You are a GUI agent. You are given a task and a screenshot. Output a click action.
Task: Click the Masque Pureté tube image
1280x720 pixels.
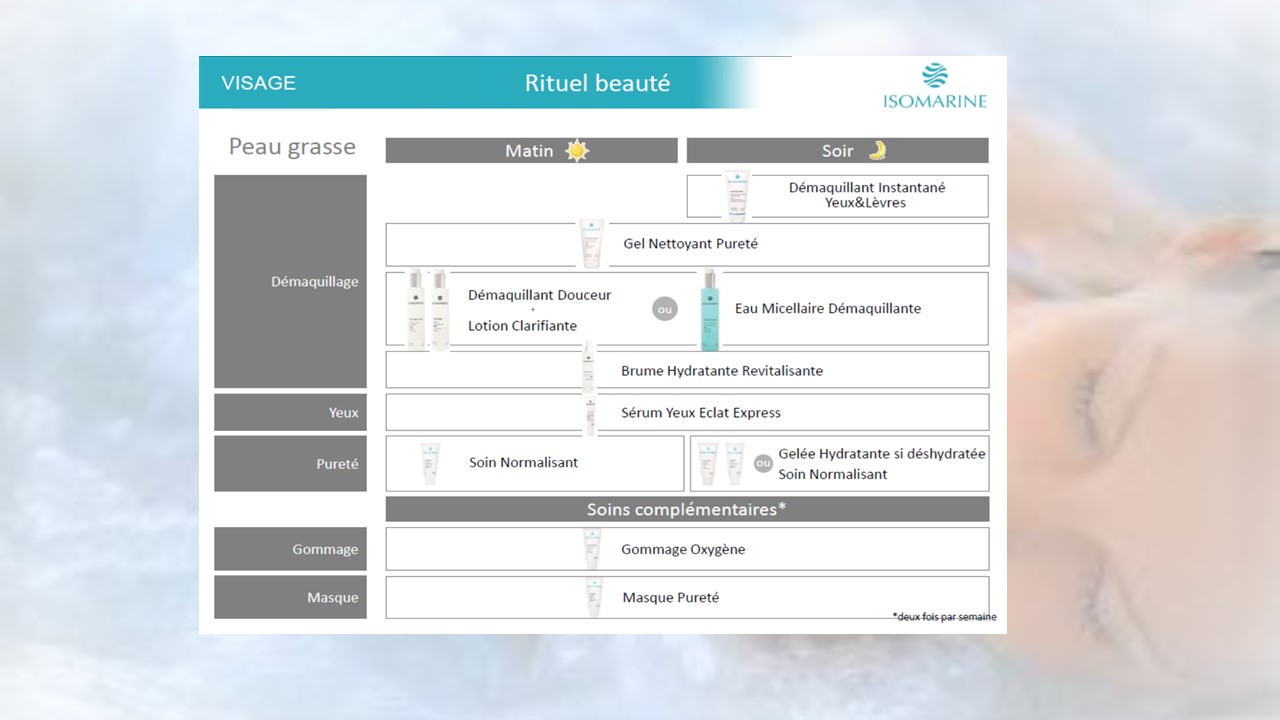(x=594, y=597)
